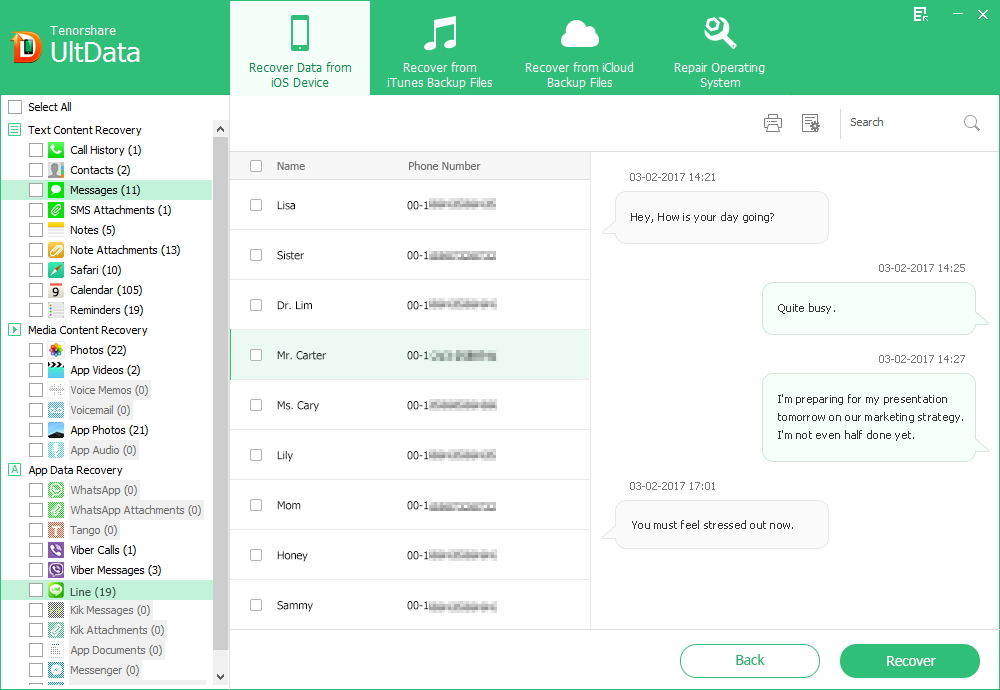Toggle the Name header select-all checkbox
The width and height of the screenshot is (1000, 690).
point(256,166)
